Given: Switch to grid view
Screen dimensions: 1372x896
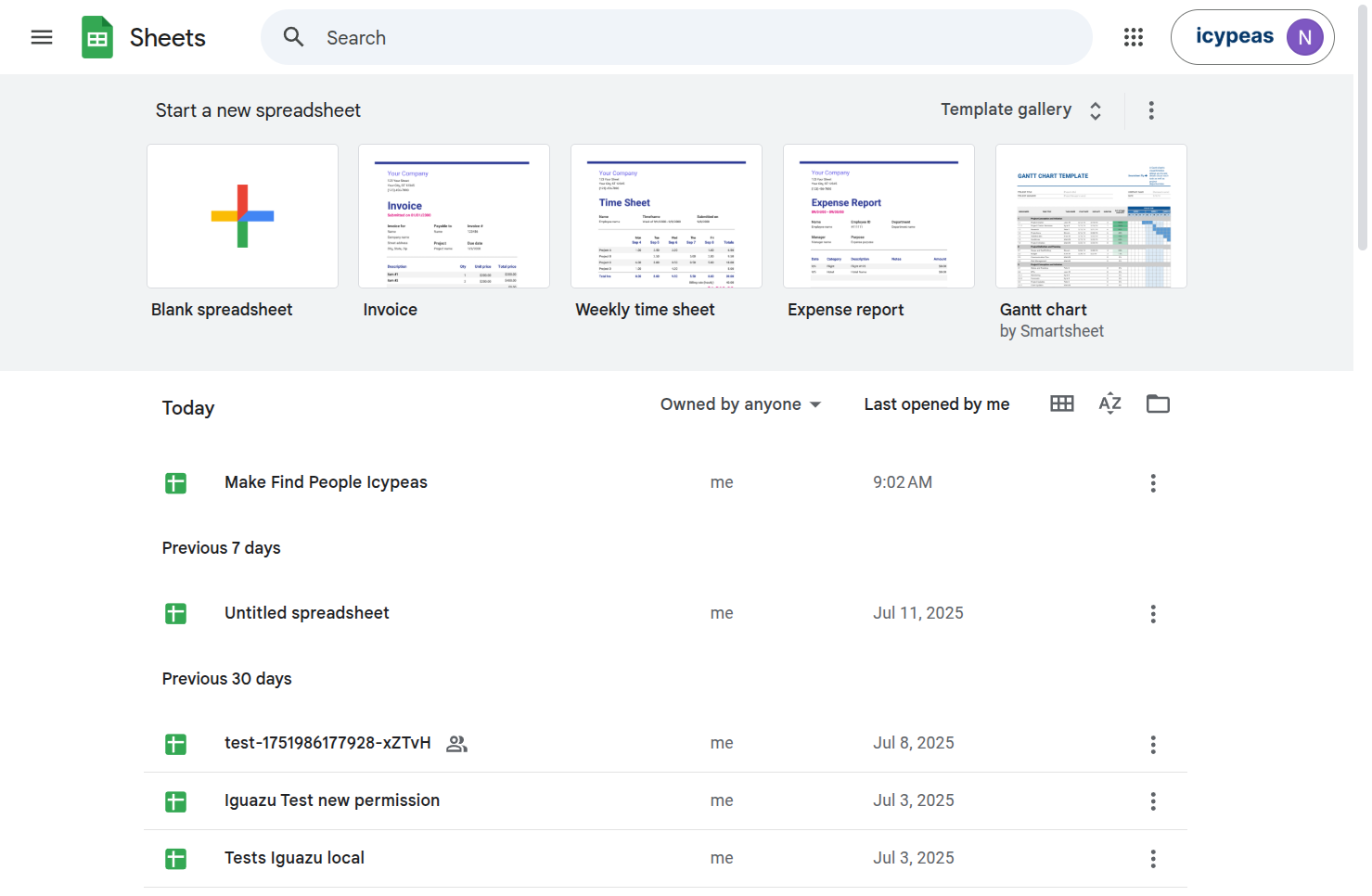Looking at the screenshot, I should [x=1062, y=403].
